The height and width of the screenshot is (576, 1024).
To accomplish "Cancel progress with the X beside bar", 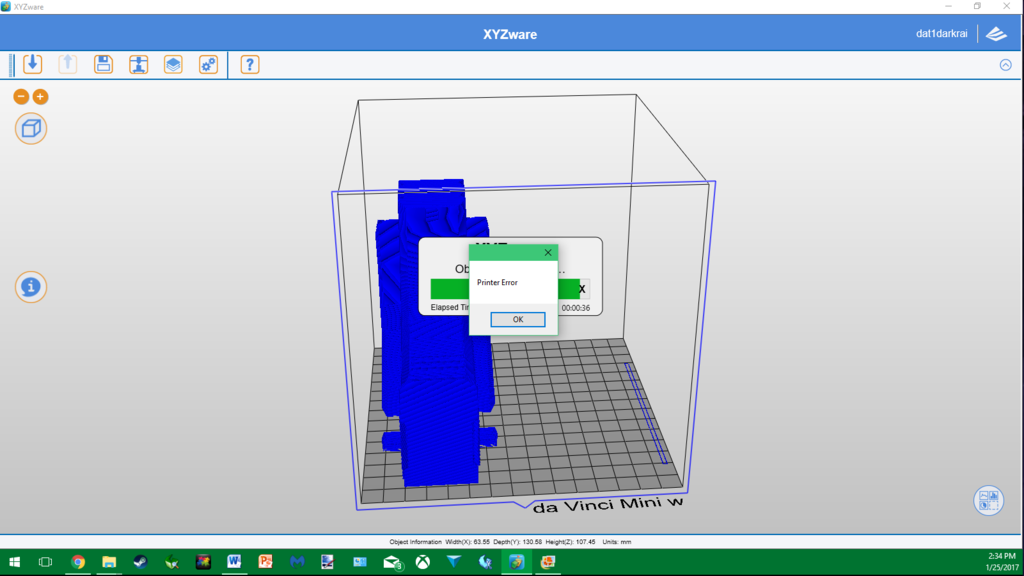I will click(582, 289).
